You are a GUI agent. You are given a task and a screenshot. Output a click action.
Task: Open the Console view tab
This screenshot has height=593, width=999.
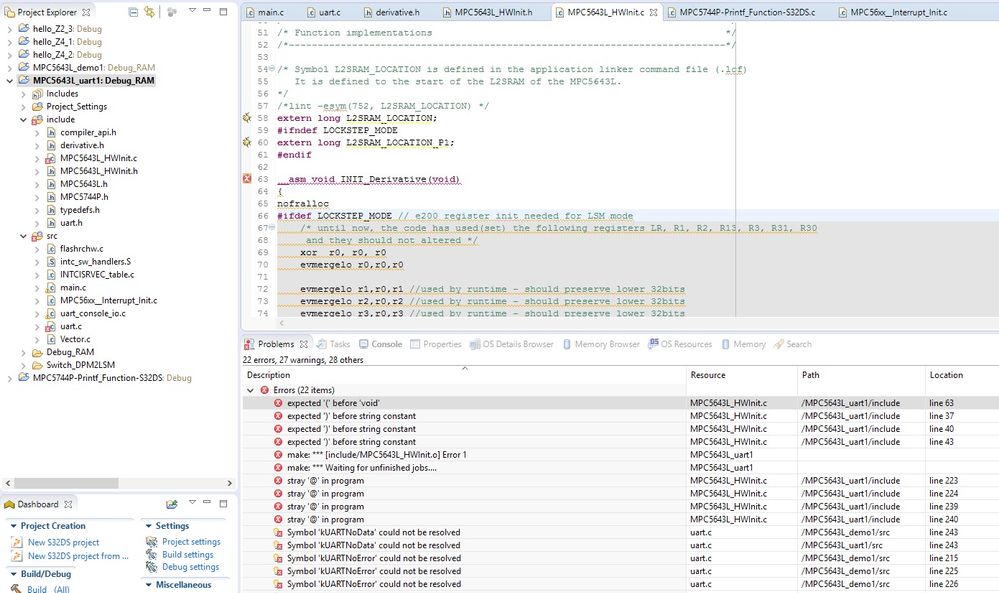[x=380, y=344]
